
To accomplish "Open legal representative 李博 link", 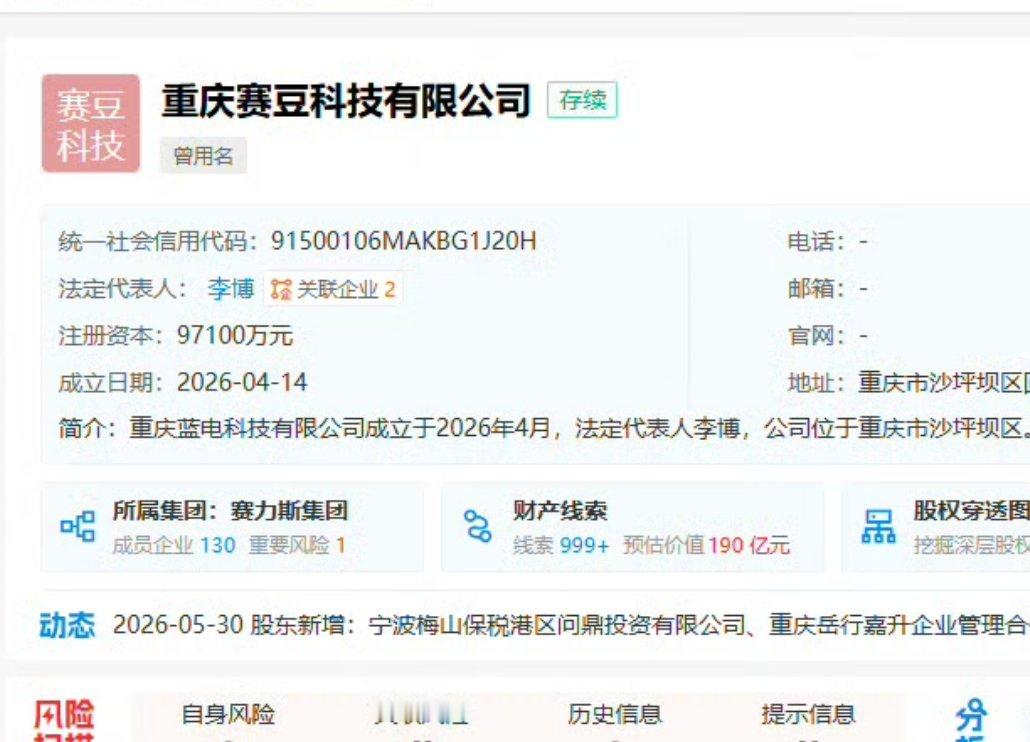I will pos(231,289).
